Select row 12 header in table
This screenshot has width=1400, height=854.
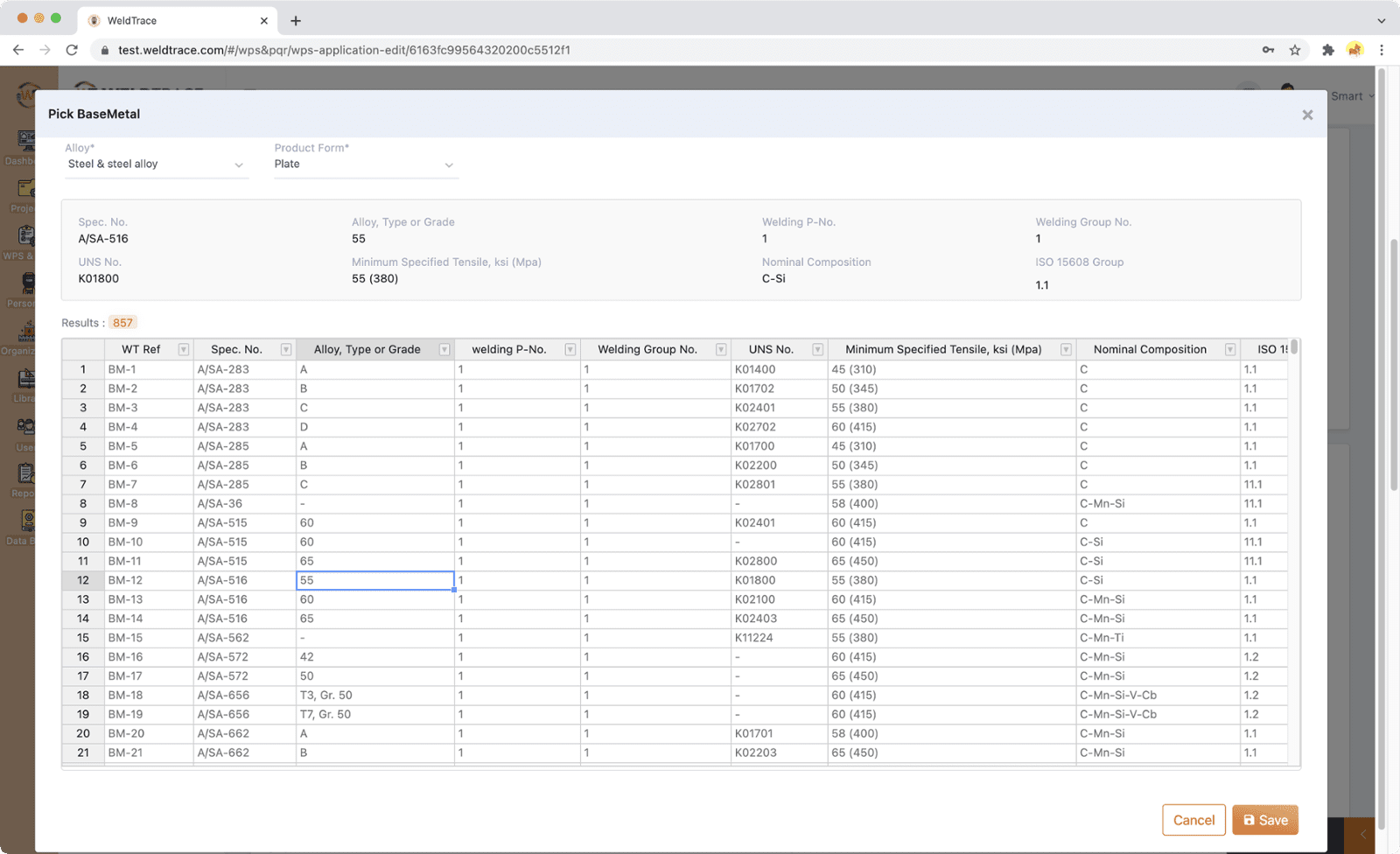click(83, 580)
